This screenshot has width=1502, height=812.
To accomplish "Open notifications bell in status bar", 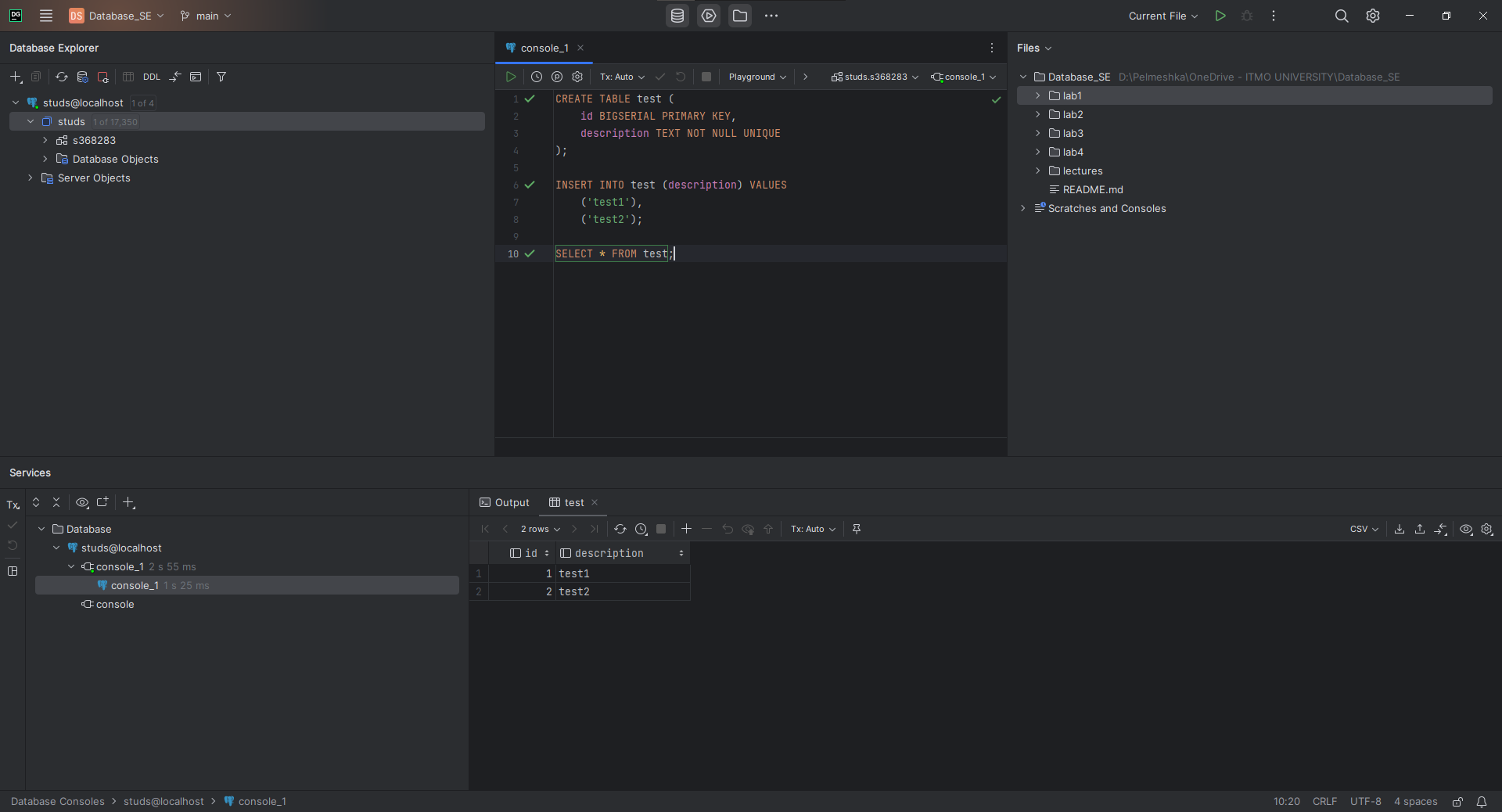I will (1482, 802).
